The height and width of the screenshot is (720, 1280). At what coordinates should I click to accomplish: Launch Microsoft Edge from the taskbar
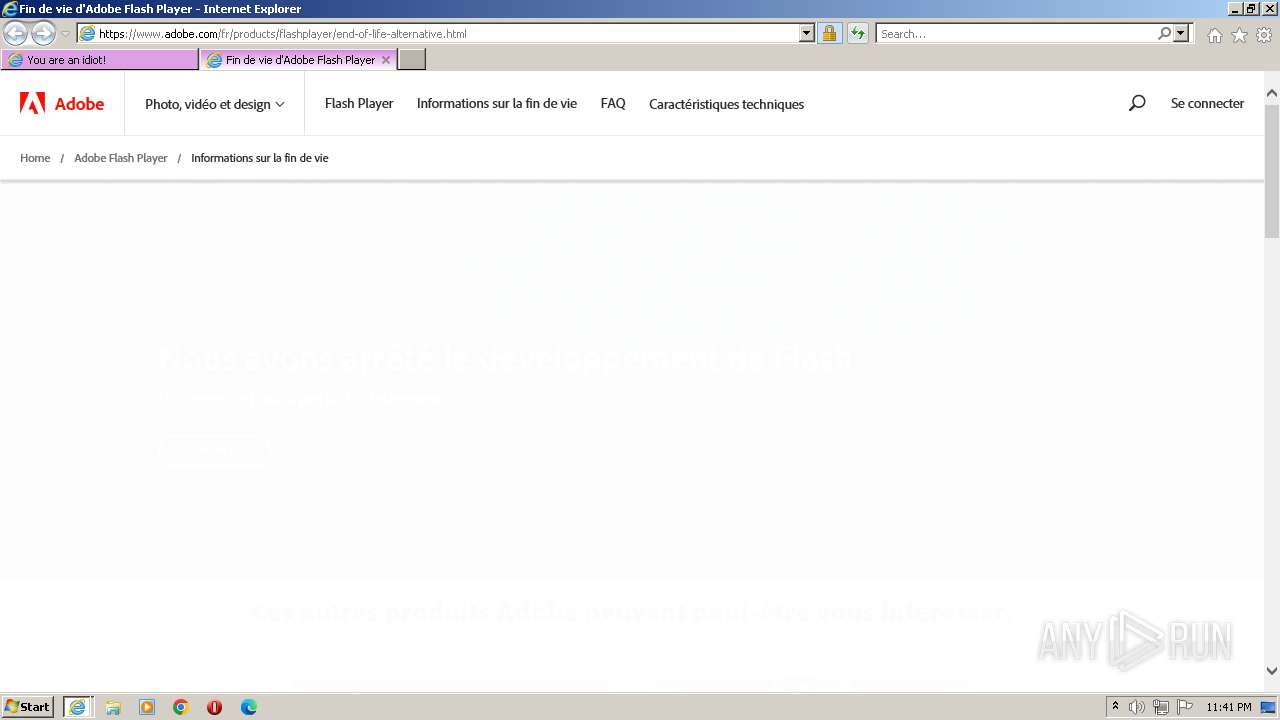(x=249, y=707)
